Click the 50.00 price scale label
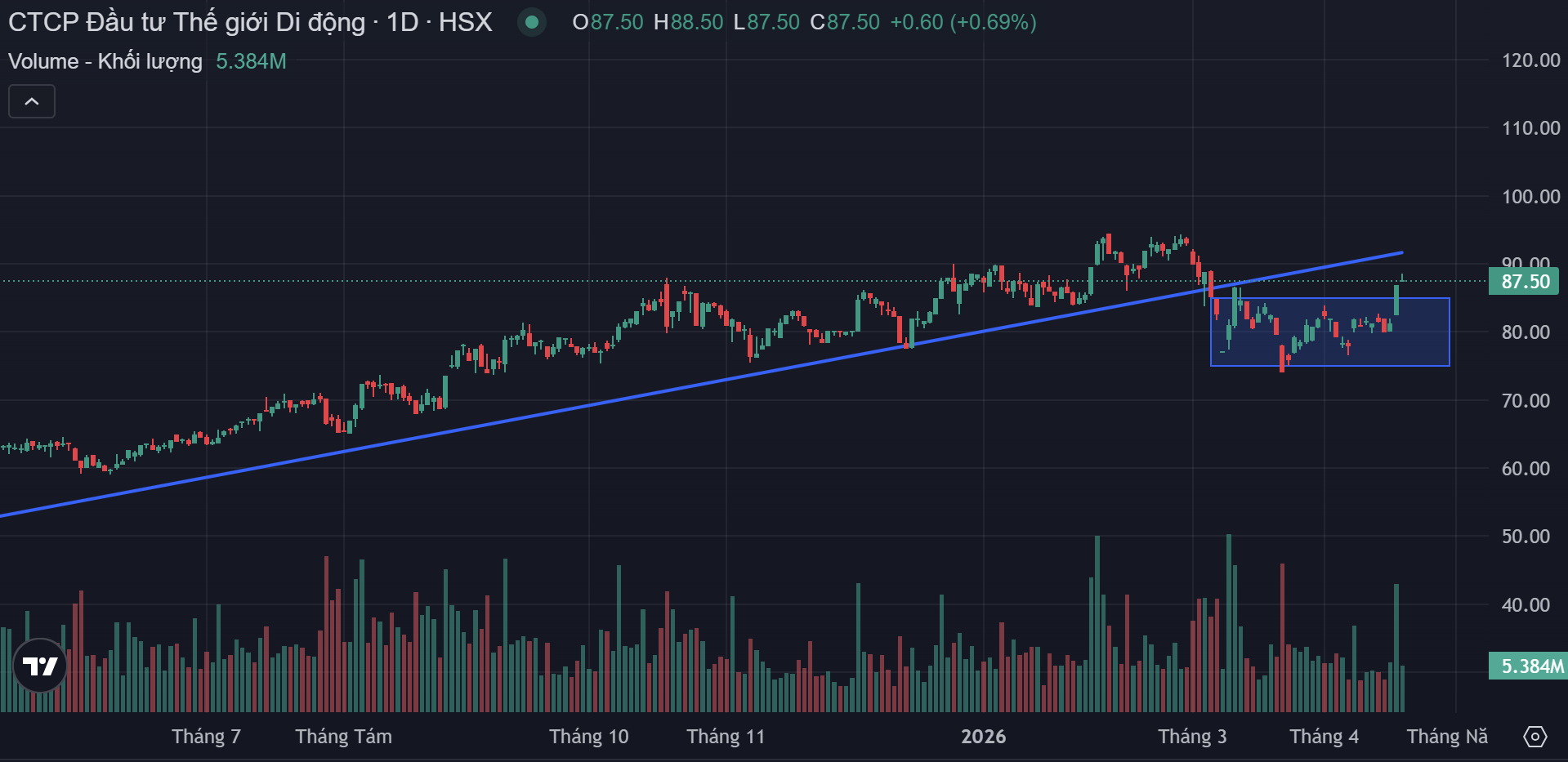 tap(1526, 537)
